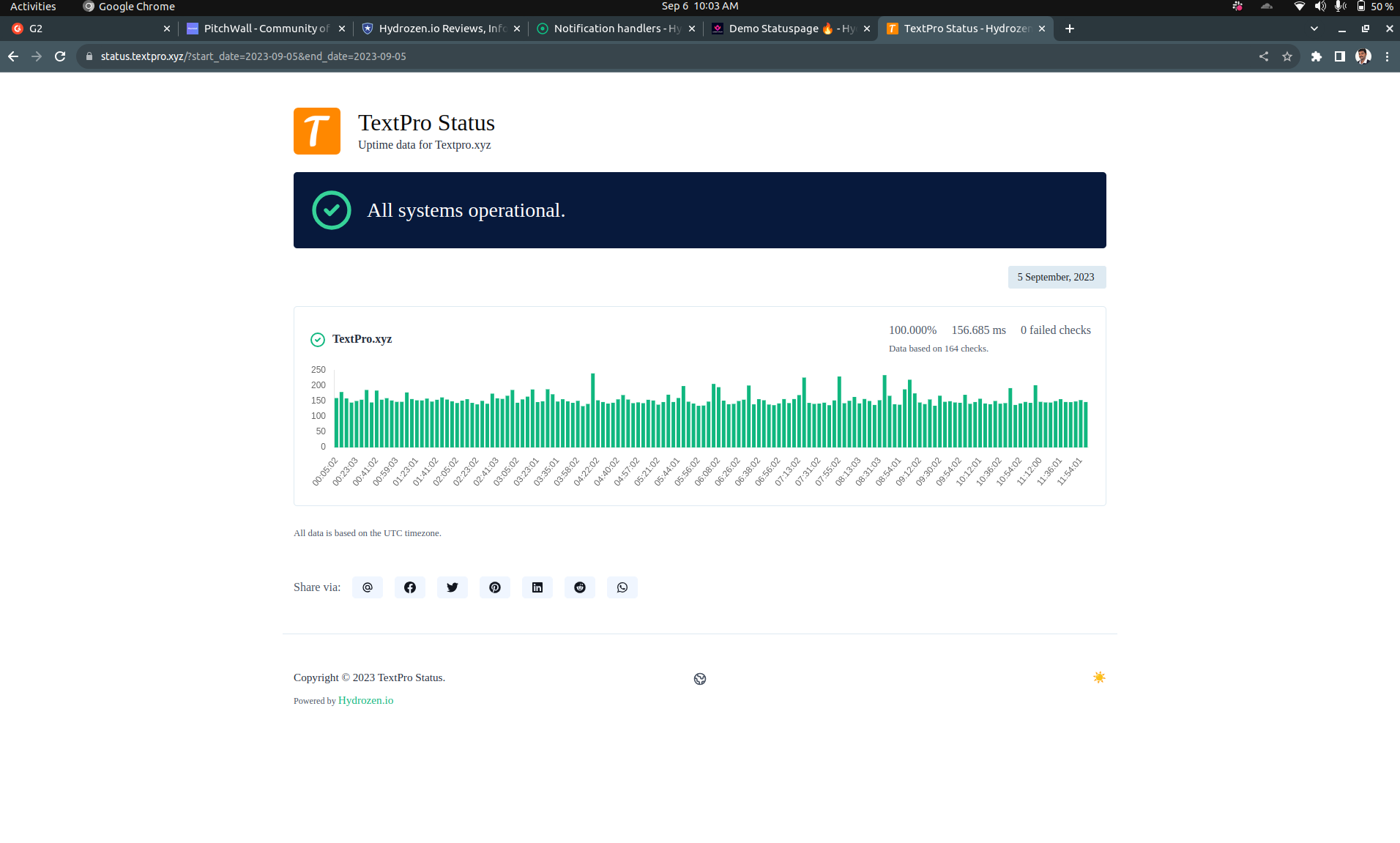Viewport: 1400px width, 843px height.
Task: Click the 'All data is based on the UTC timezone' note
Action: pyautogui.click(x=368, y=533)
